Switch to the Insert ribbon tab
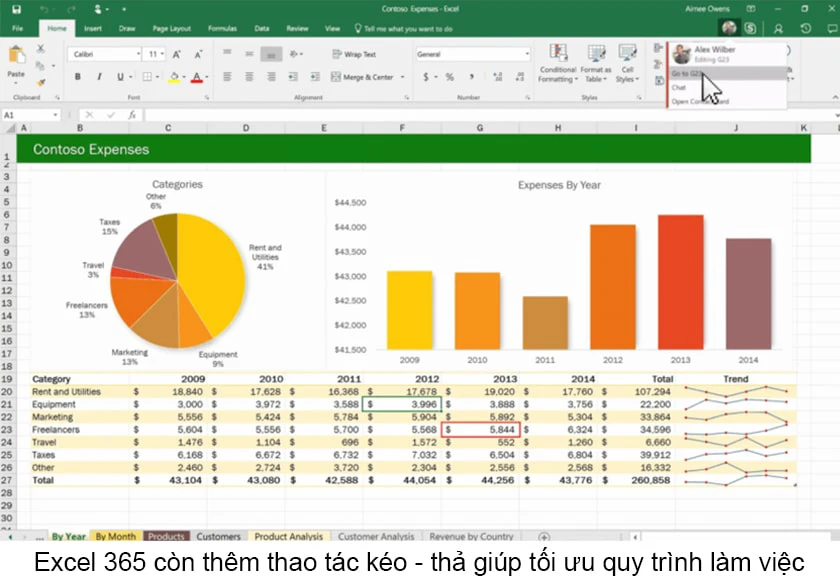 [93, 28]
